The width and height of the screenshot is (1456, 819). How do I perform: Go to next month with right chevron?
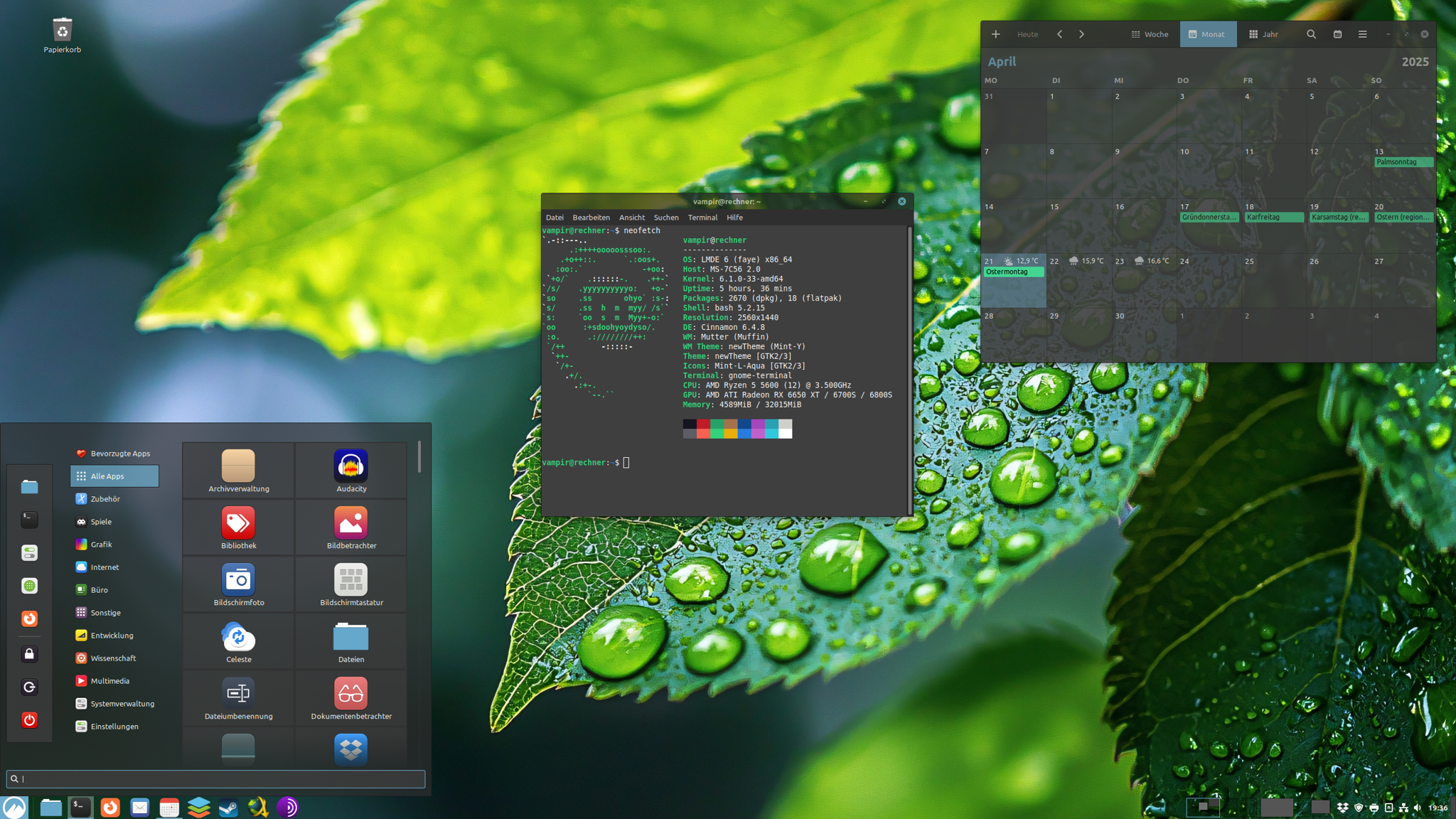[x=1081, y=34]
